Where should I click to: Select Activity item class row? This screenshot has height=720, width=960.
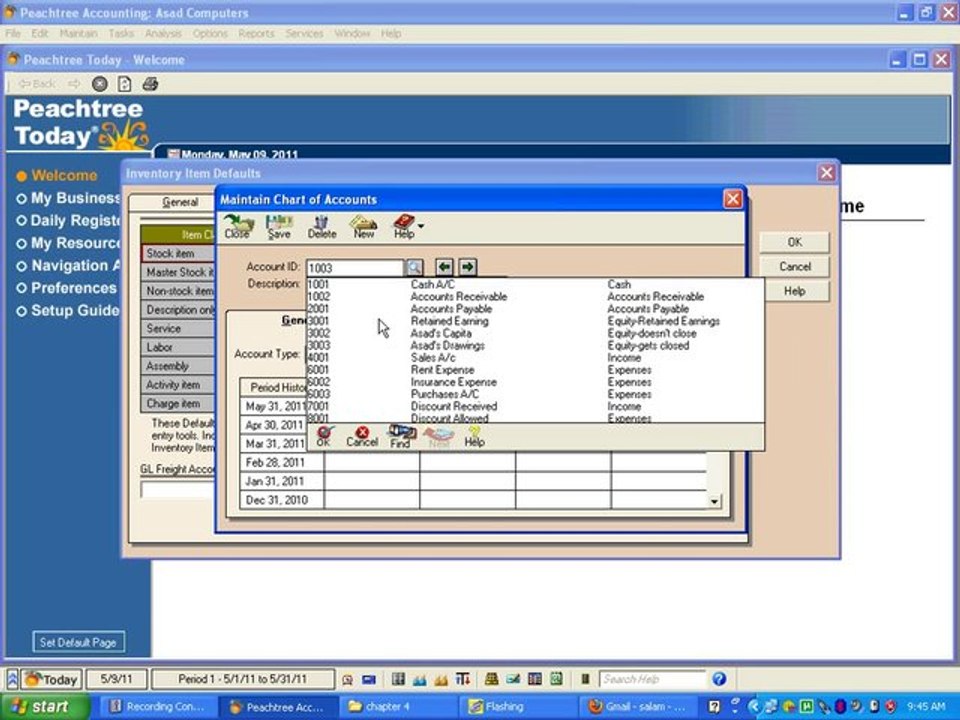pos(178,385)
